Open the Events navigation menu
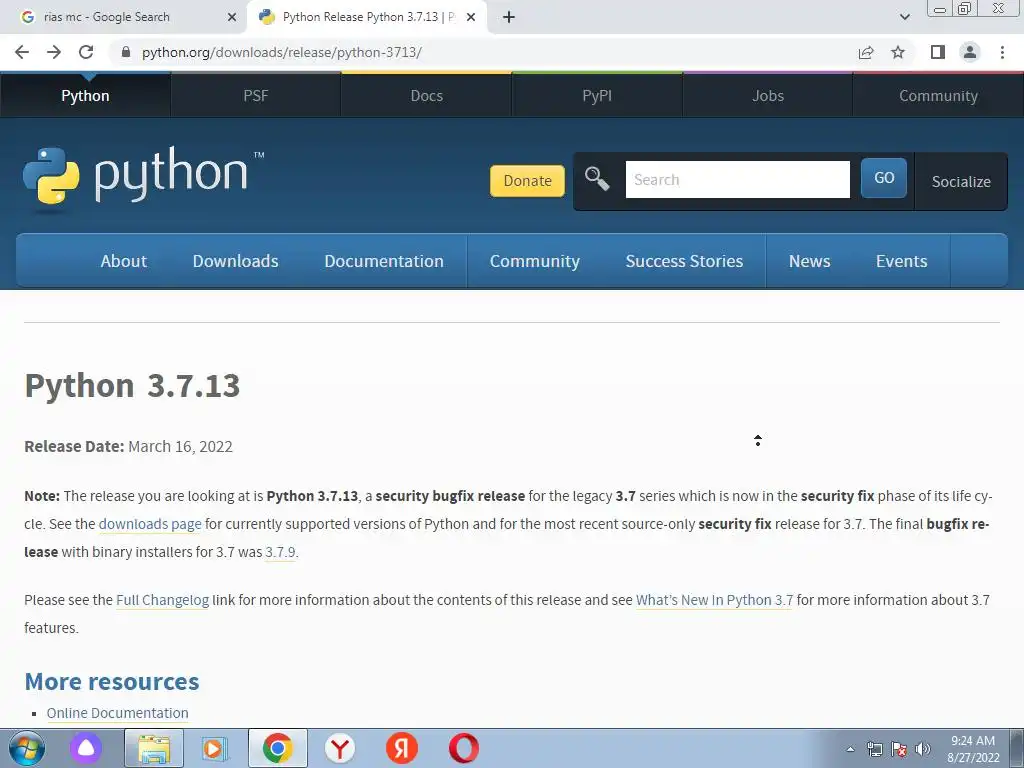This screenshot has width=1024, height=768. 901,261
